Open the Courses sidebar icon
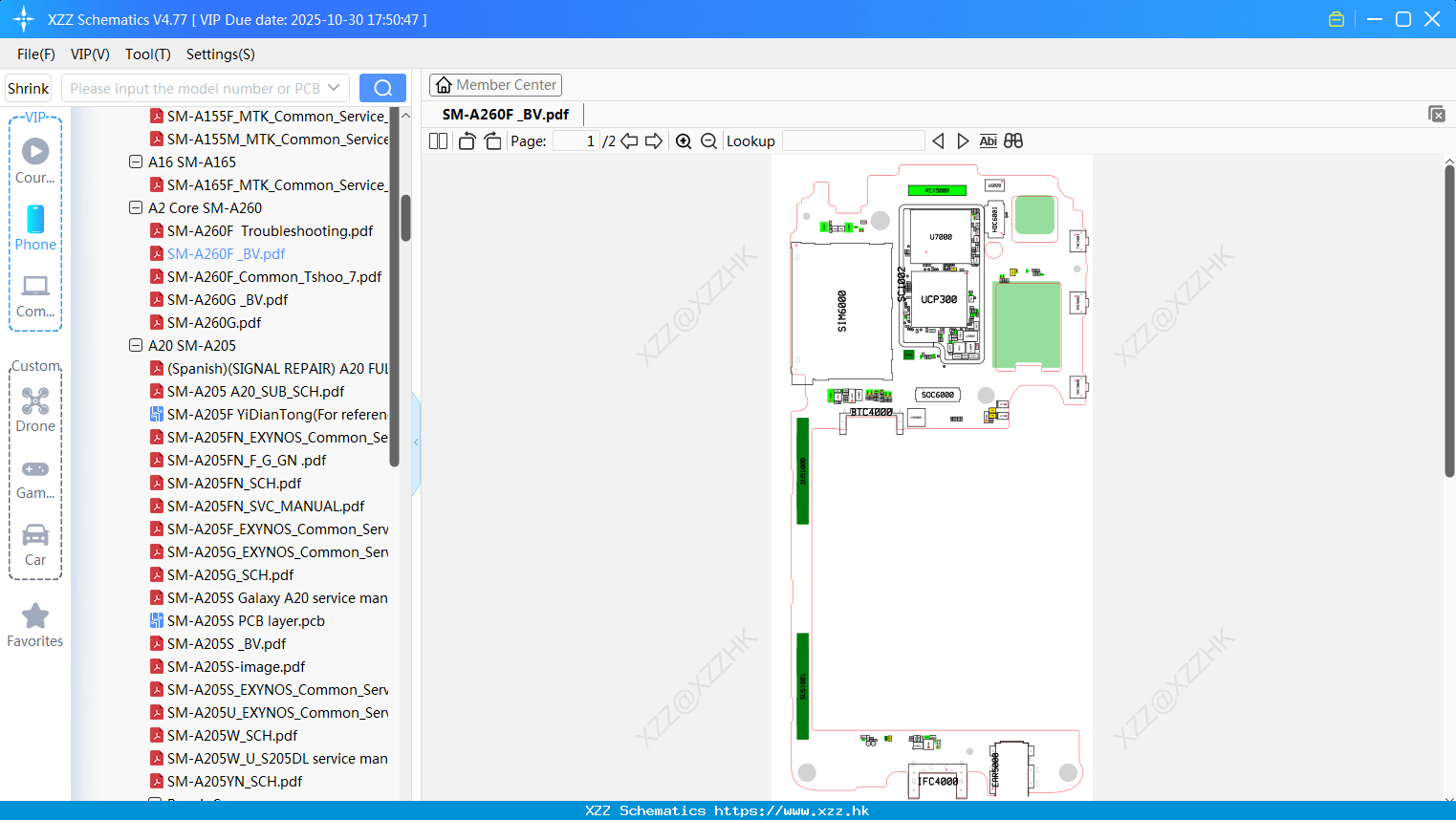Image resolution: width=1456 pixels, height=820 pixels. 35,162
